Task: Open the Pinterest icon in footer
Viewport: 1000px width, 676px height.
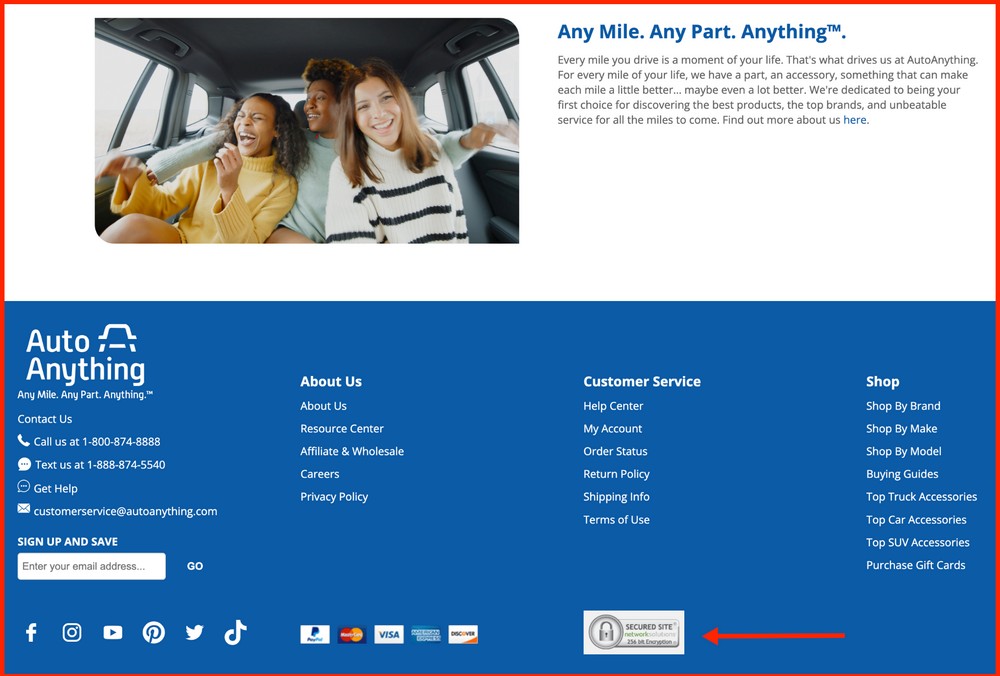Action: pos(153,632)
